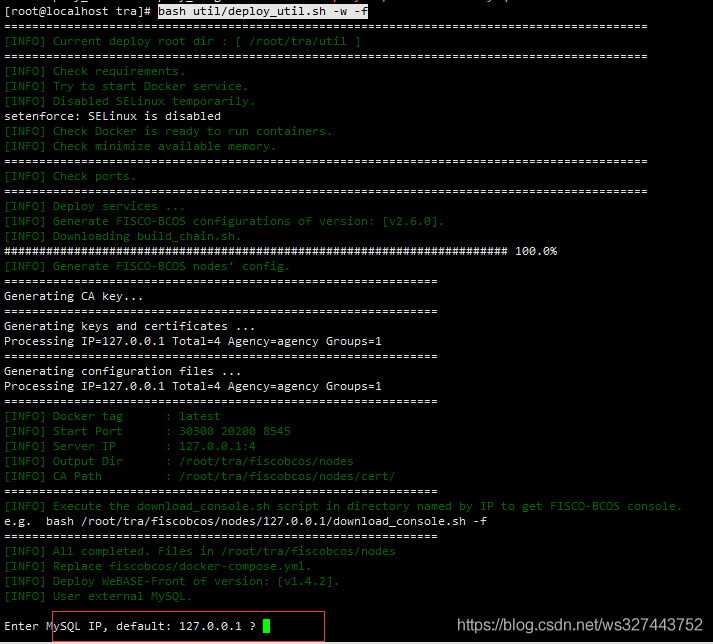Viewport: 713px width, 644px height.
Task: Click the 'Docker tag : latest' line
Action: [112, 417]
